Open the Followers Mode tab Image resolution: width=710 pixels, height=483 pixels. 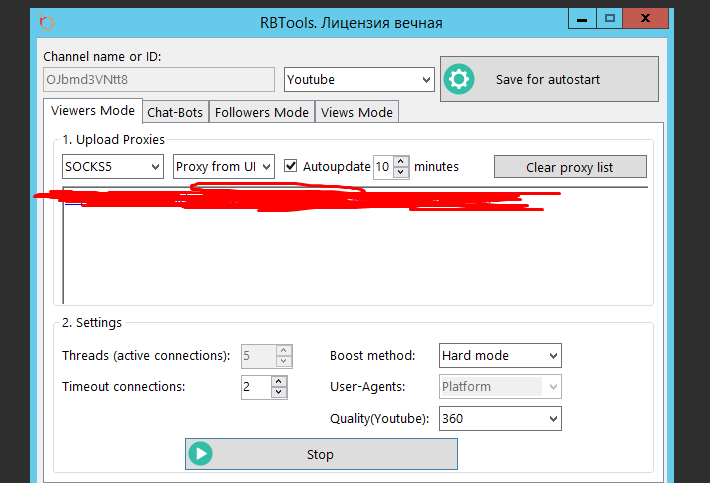click(x=262, y=112)
